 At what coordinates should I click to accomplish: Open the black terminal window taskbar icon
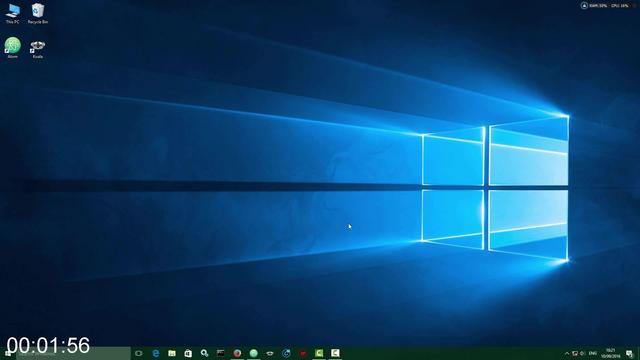221,353
